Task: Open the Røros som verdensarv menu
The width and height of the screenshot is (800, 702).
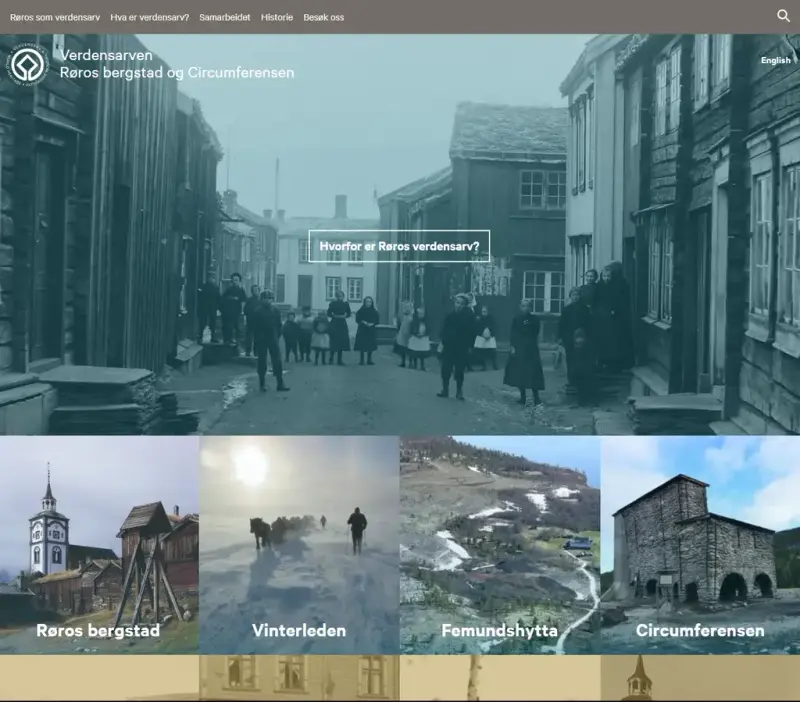Action: (54, 17)
